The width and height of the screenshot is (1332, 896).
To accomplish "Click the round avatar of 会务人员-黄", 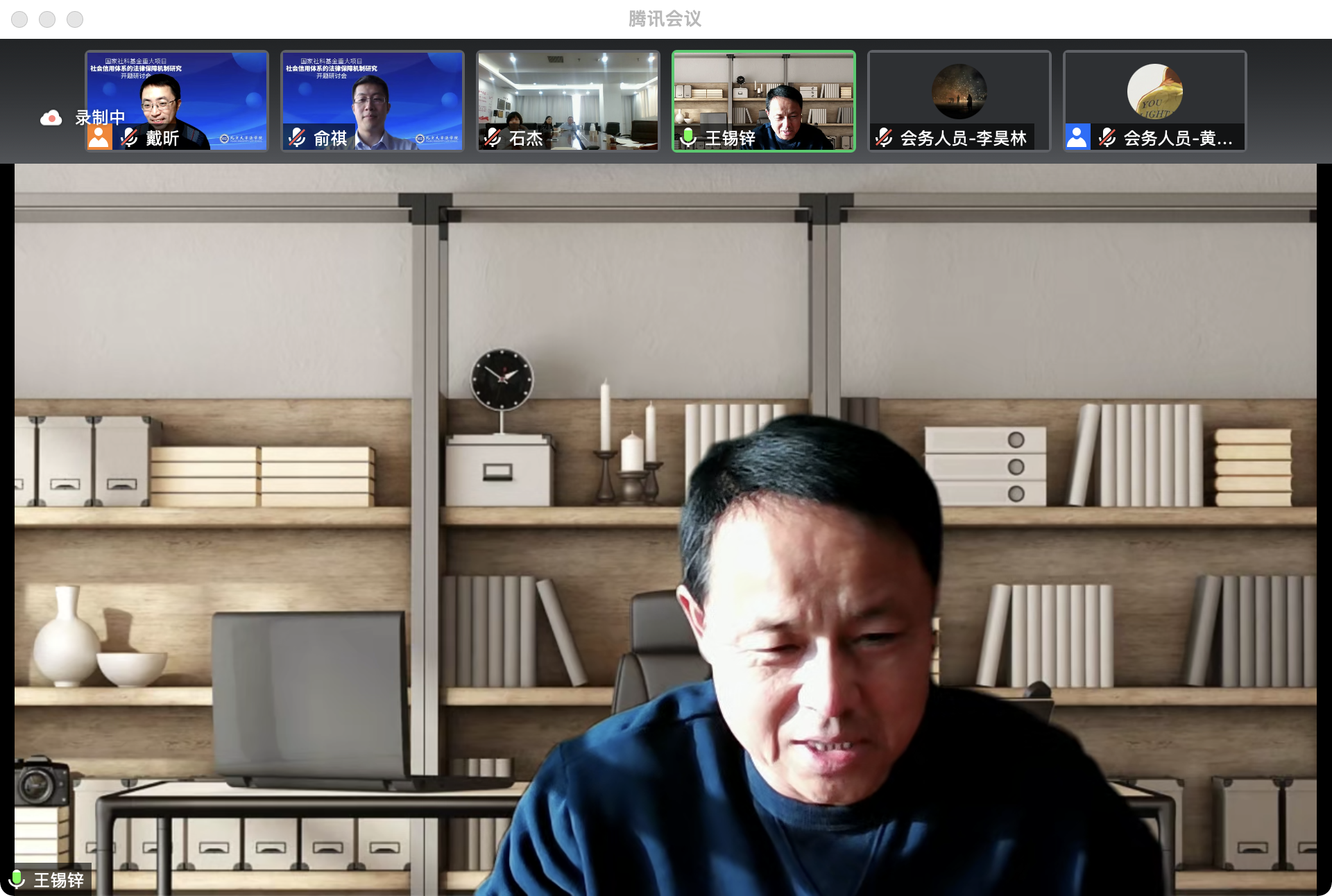I will coord(1155,91).
